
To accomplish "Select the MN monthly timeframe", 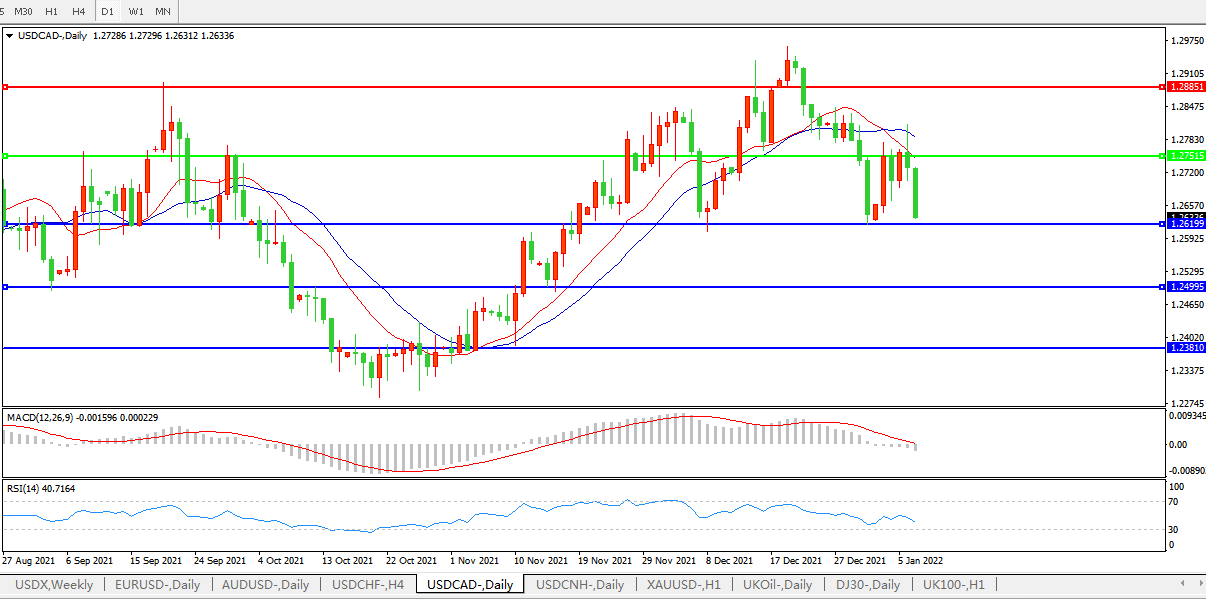I will [163, 11].
